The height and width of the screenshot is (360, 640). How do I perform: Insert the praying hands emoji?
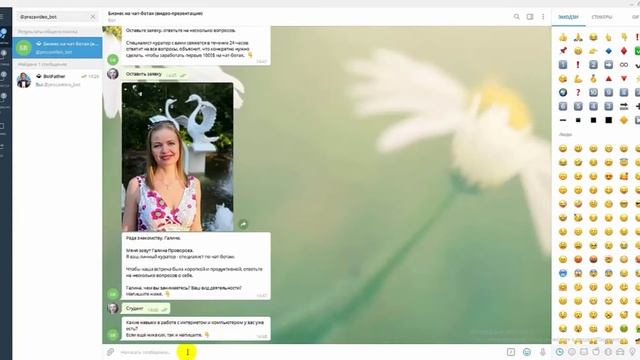578,37
